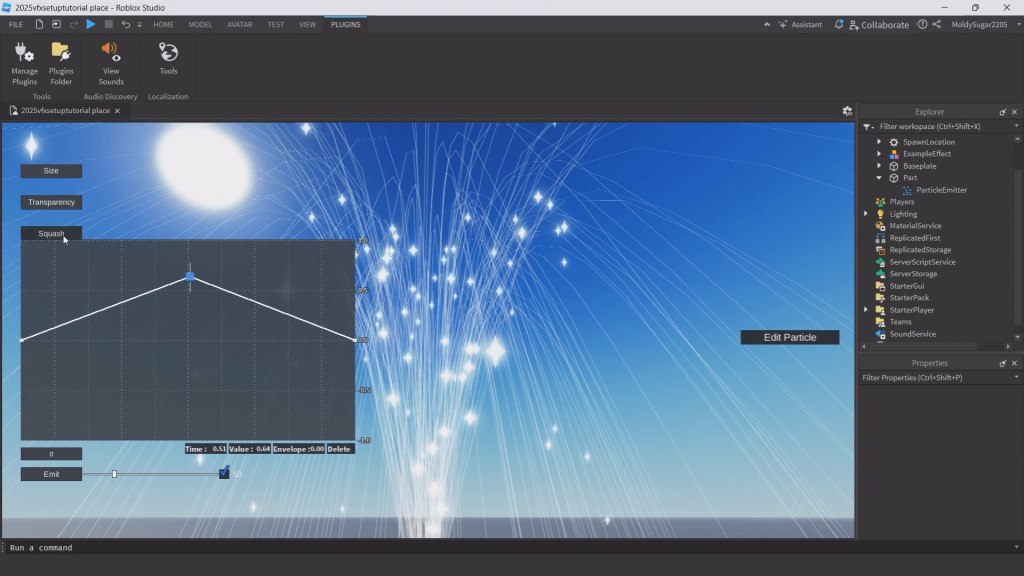Switch to the HOME tab

[x=163, y=24]
